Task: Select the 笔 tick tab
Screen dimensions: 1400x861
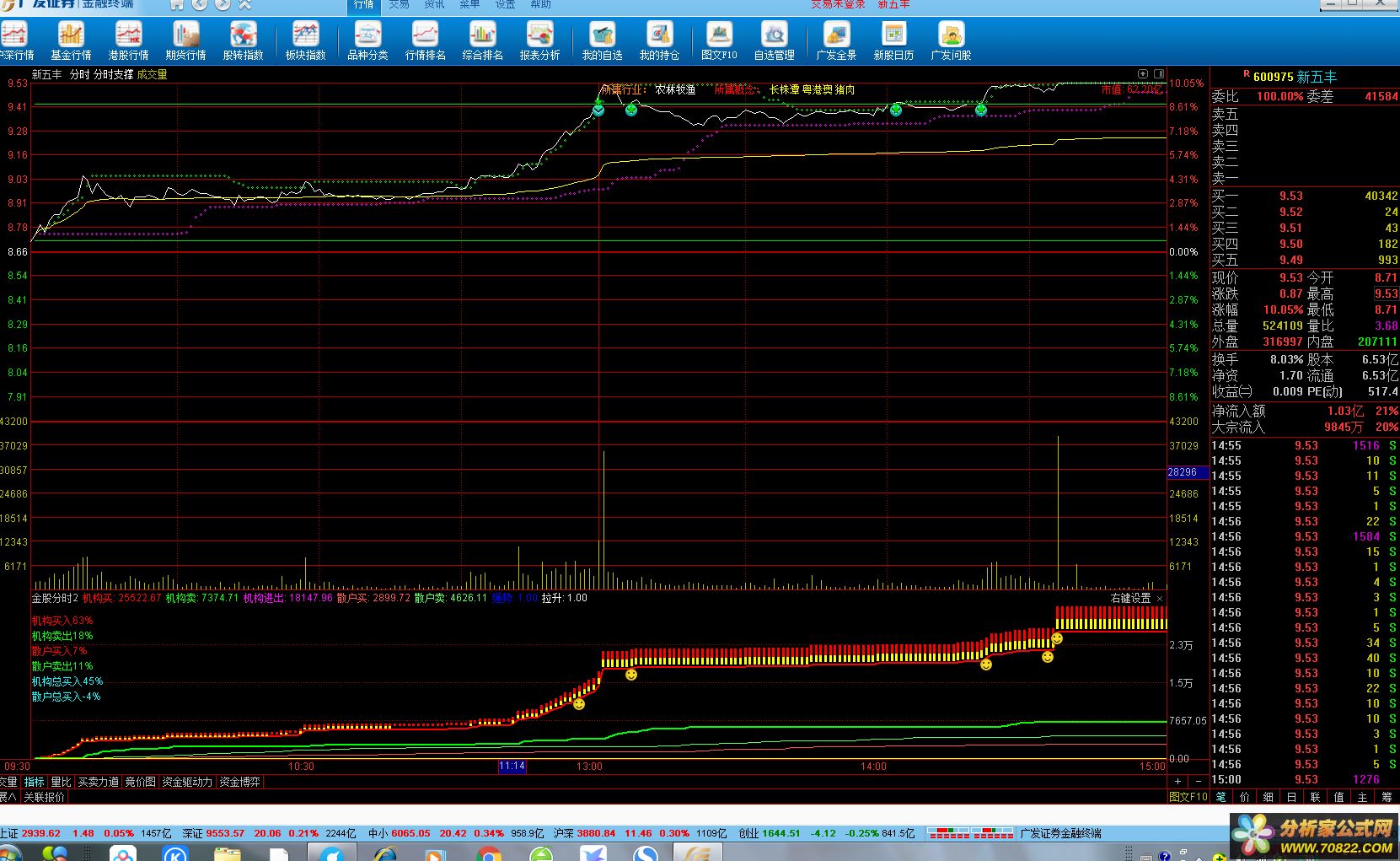Action: pyautogui.click(x=1221, y=797)
